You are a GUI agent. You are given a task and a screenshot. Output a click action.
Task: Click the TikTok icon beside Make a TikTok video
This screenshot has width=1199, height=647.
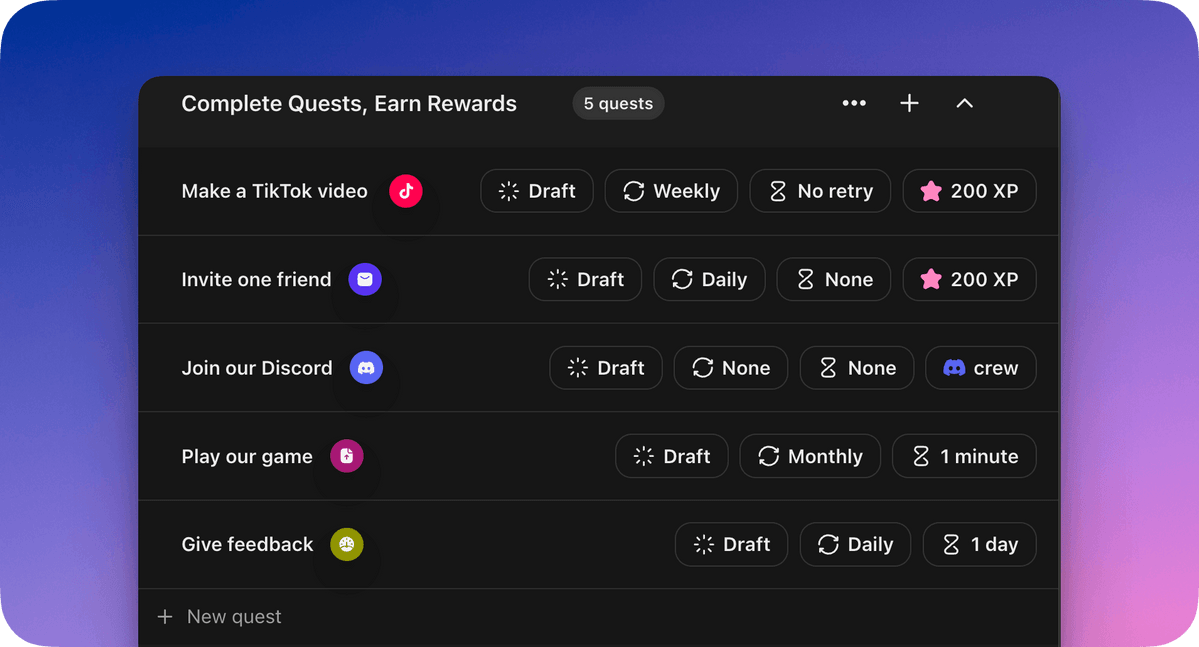tap(405, 191)
